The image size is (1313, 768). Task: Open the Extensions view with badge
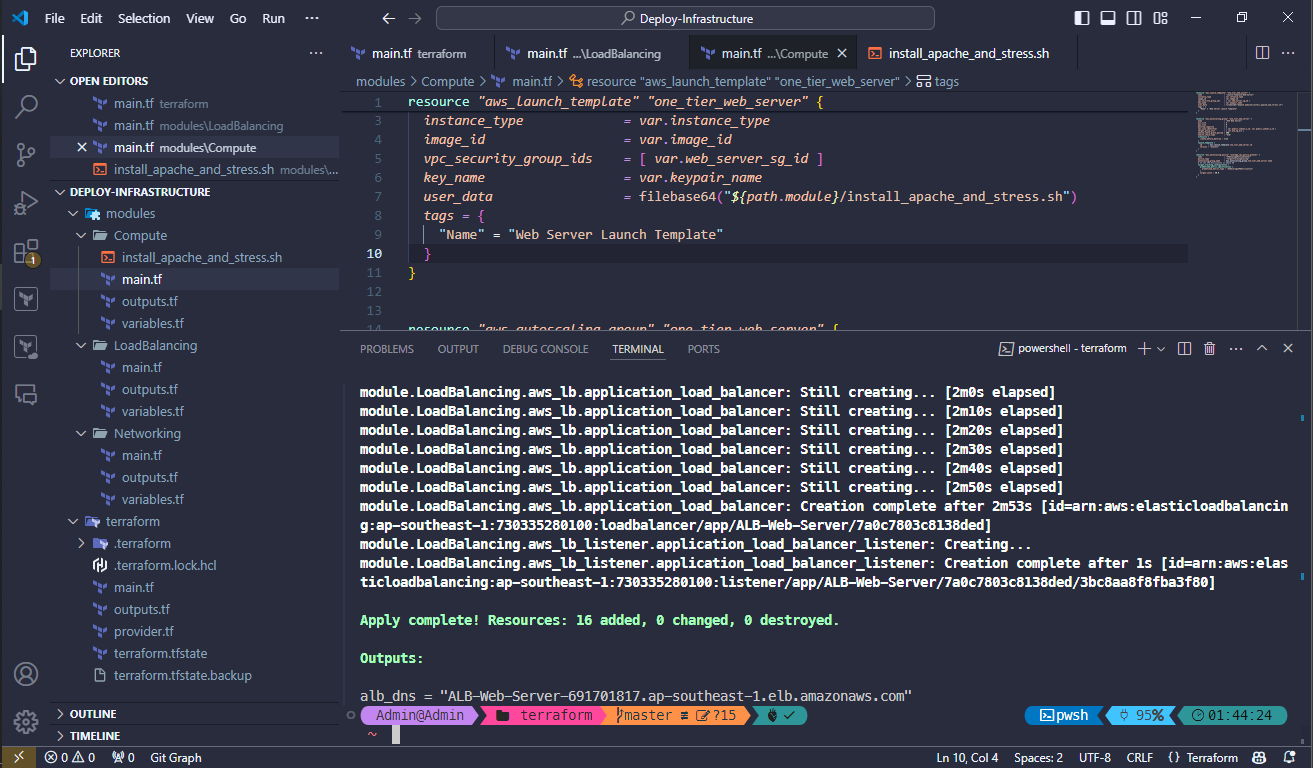tap(26, 251)
